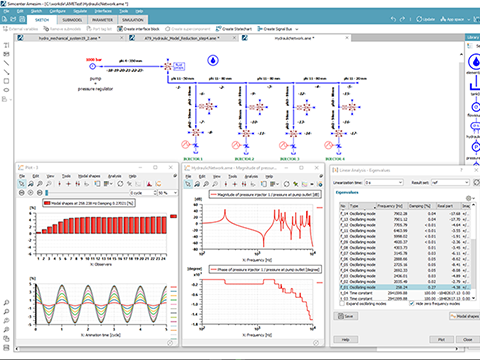Open the App space dropdown
This screenshot has width=480, height=360.
pyautogui.click(x=455, y=19)
